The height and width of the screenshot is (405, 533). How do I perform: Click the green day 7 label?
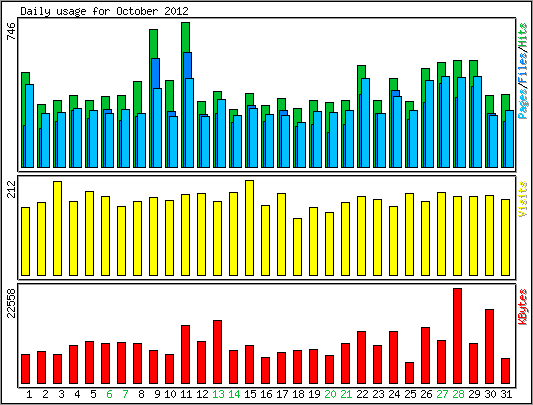(125, 394)
